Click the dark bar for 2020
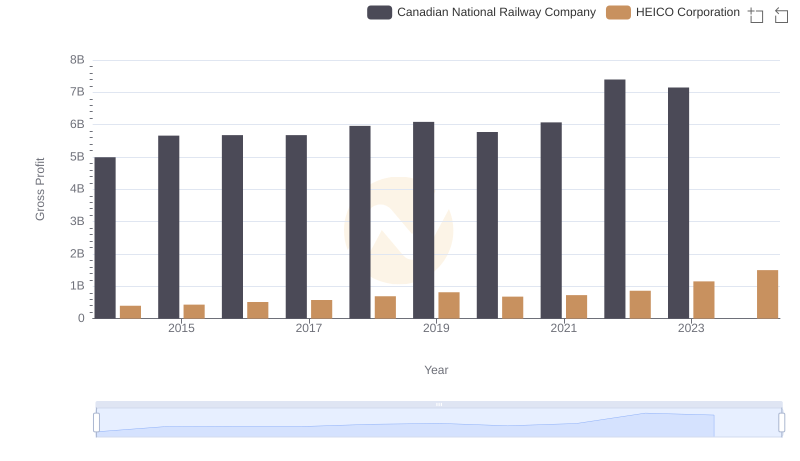This screenshot has width=800, height=461. click(x=487, y=225)
